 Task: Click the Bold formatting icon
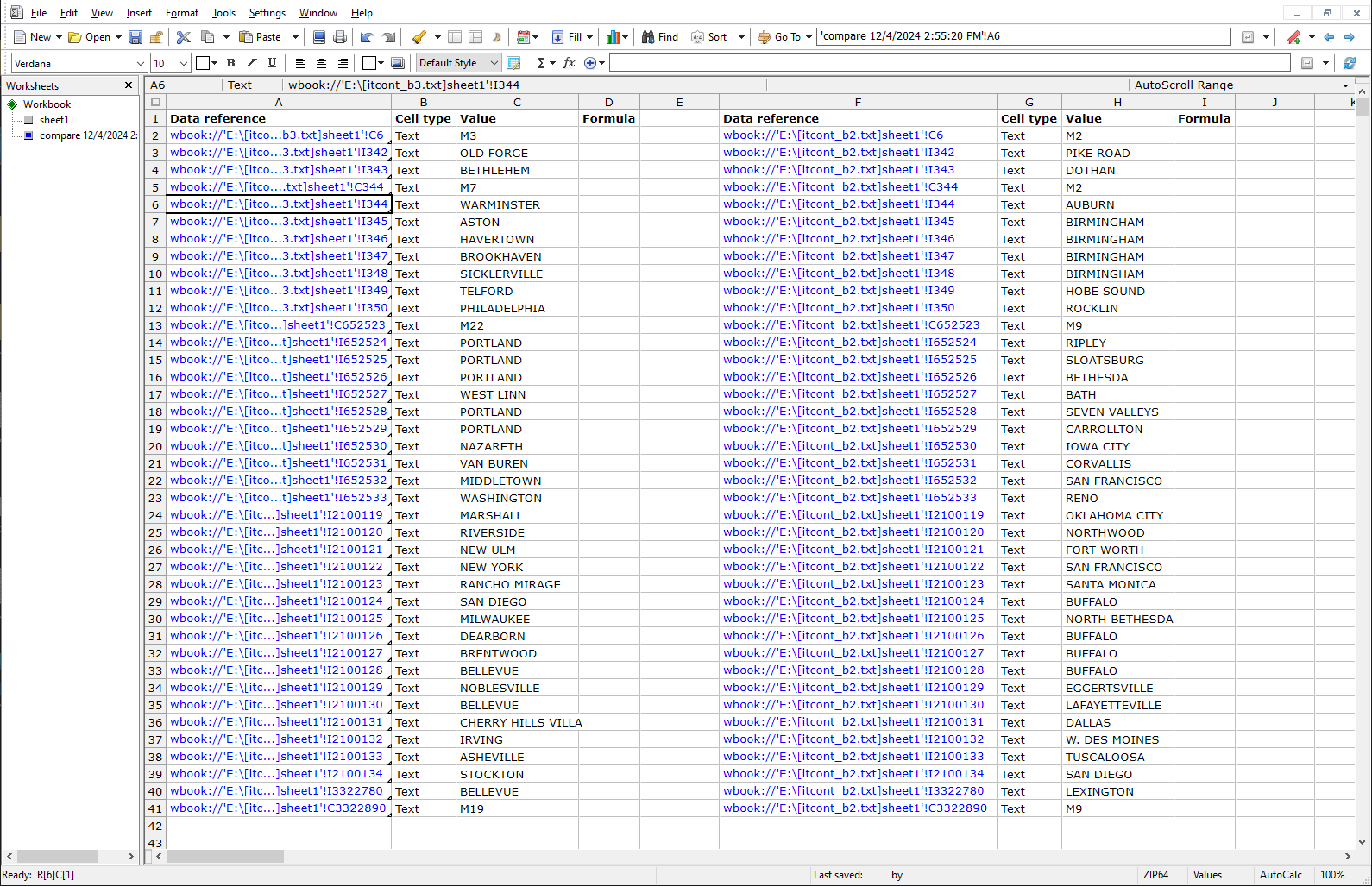(x=231, y=63)
